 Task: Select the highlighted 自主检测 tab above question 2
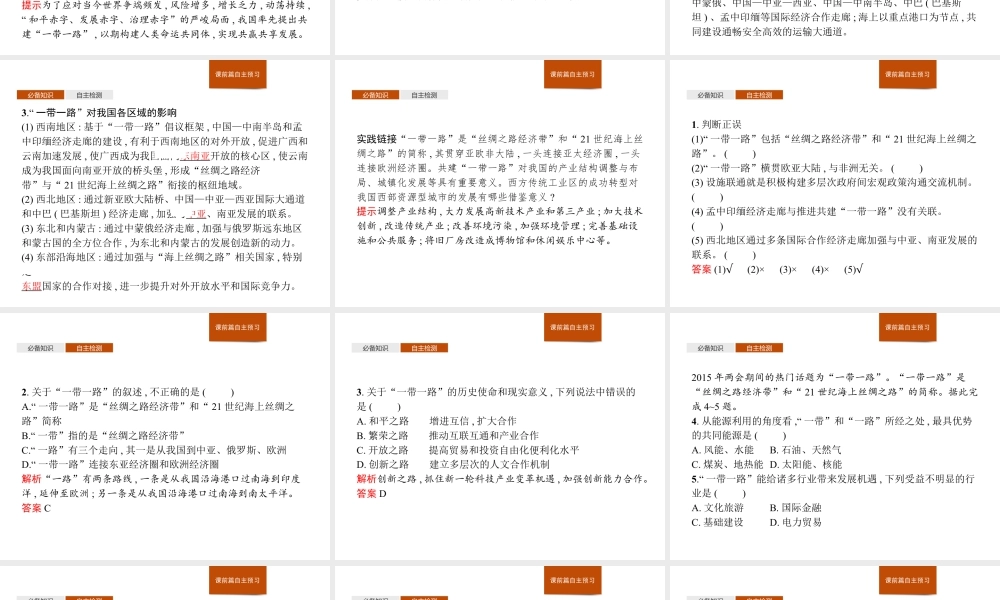click(90, 347)
